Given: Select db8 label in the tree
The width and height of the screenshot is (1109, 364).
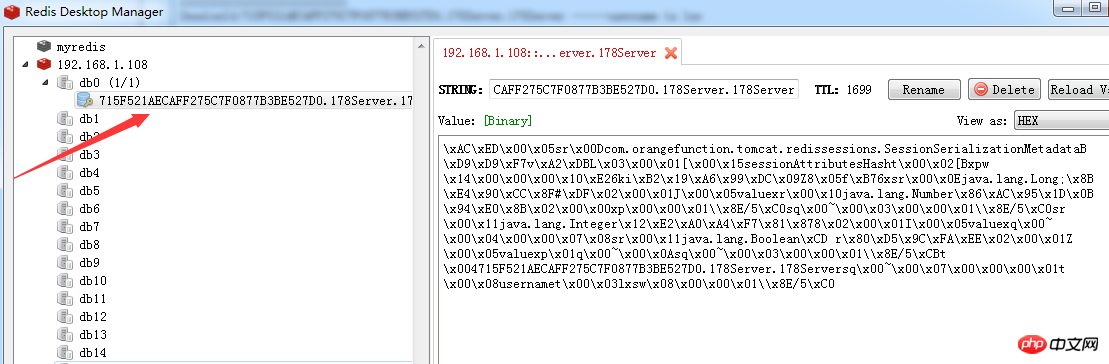Looking at the screenshot, I should 89,245.
